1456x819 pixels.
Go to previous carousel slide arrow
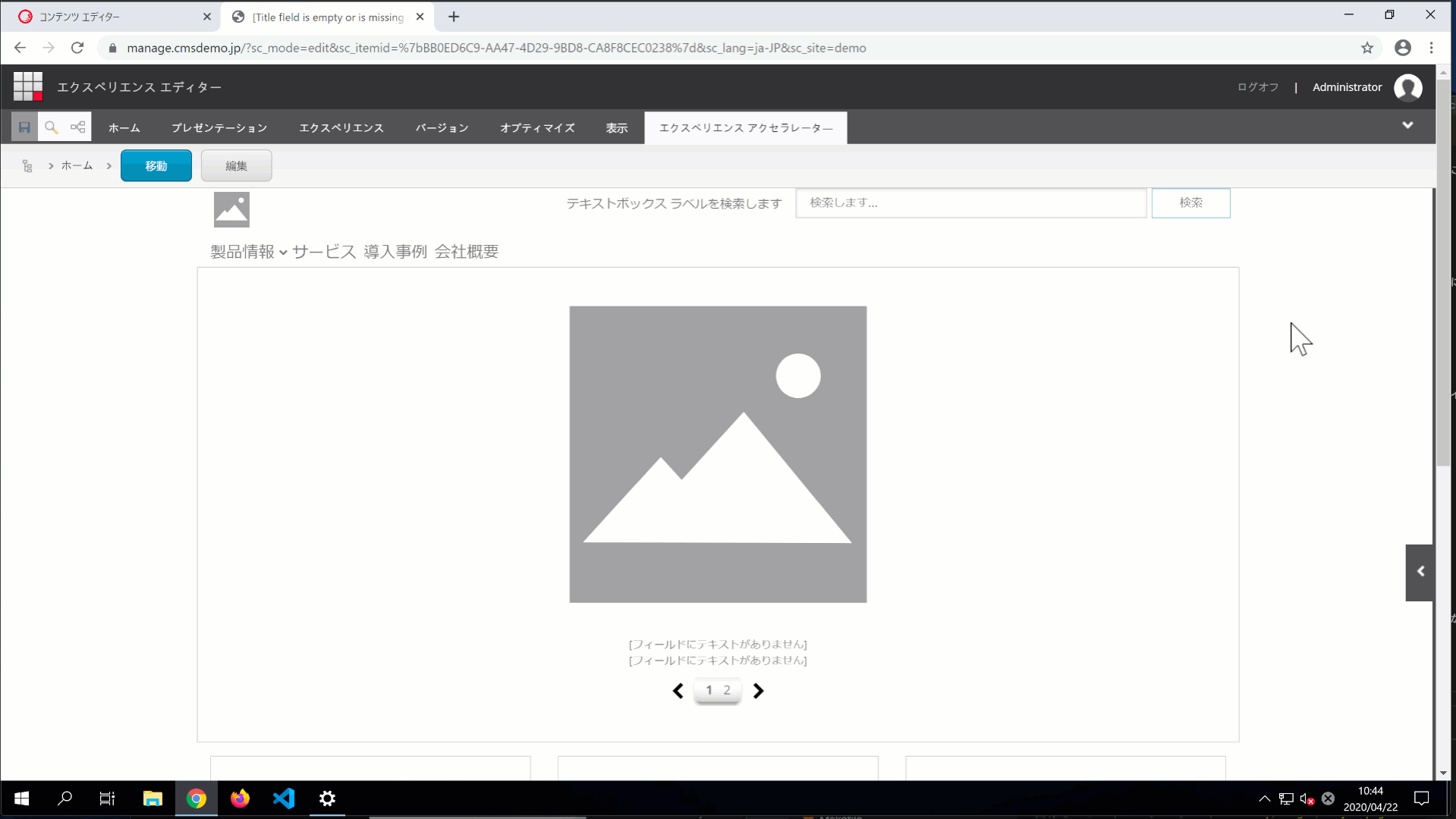pos(678,691)
